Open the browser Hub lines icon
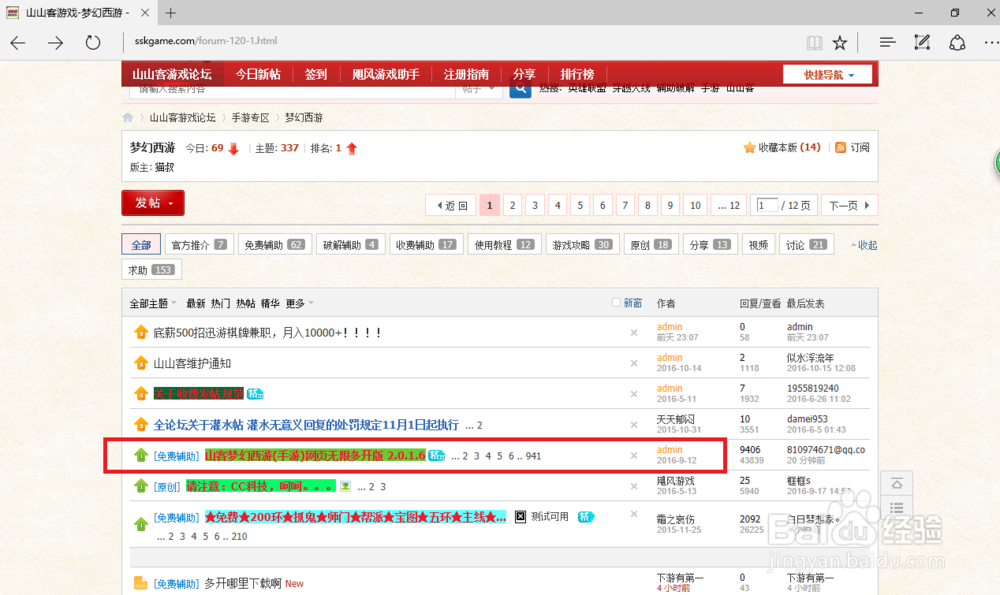Screen dimensions: 1000x595 (x=887, y=43)
